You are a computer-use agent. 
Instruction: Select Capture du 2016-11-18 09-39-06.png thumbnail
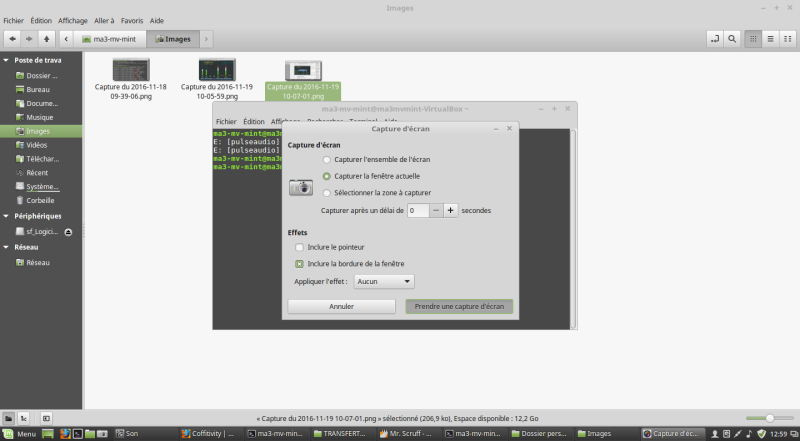pyautogui.click(x=131, y=79)
